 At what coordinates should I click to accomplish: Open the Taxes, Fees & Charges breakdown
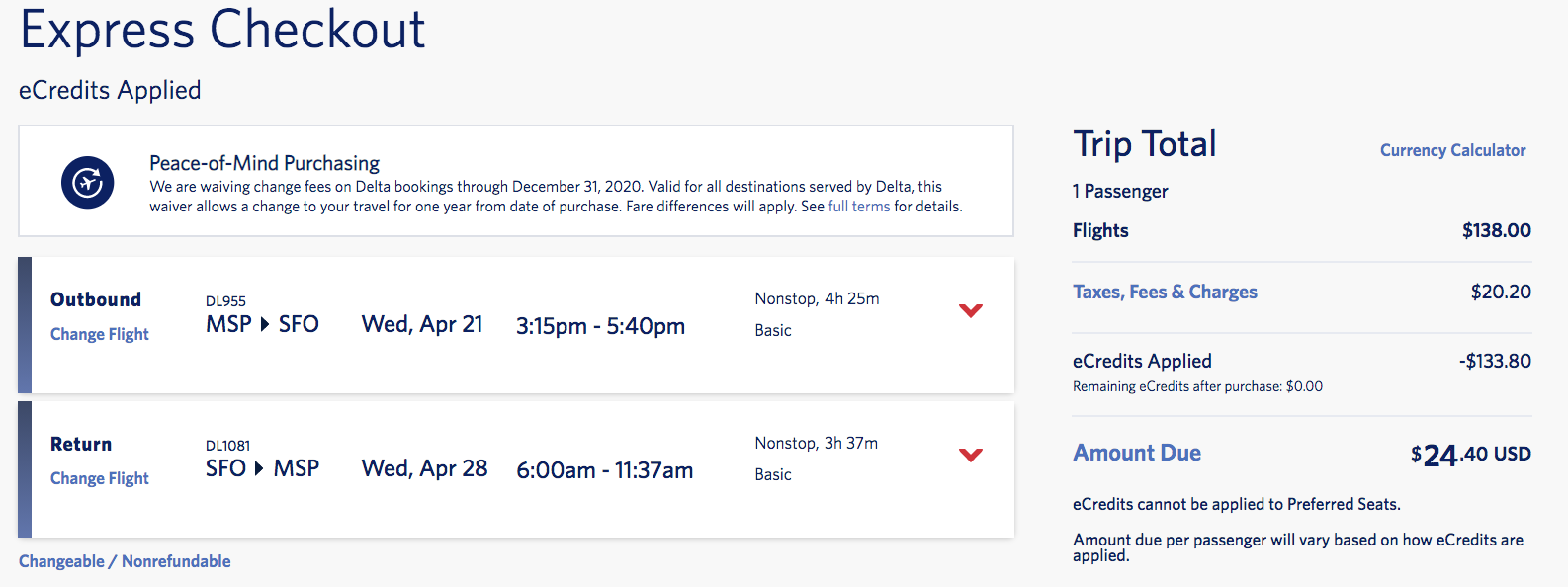pyautogui.click(x=1165, y=292)
